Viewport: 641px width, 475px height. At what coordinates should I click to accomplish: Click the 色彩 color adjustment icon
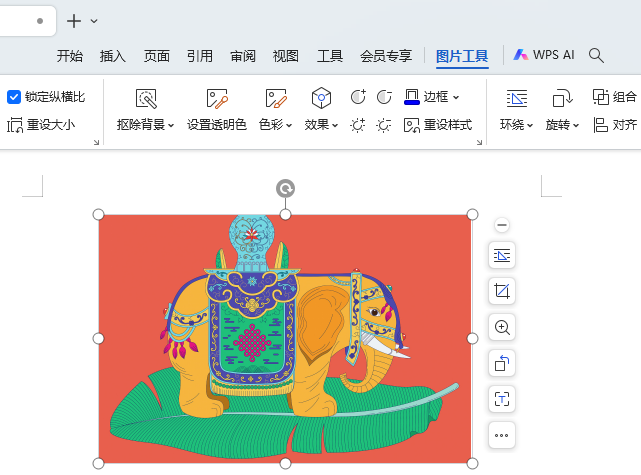[276, 98]
